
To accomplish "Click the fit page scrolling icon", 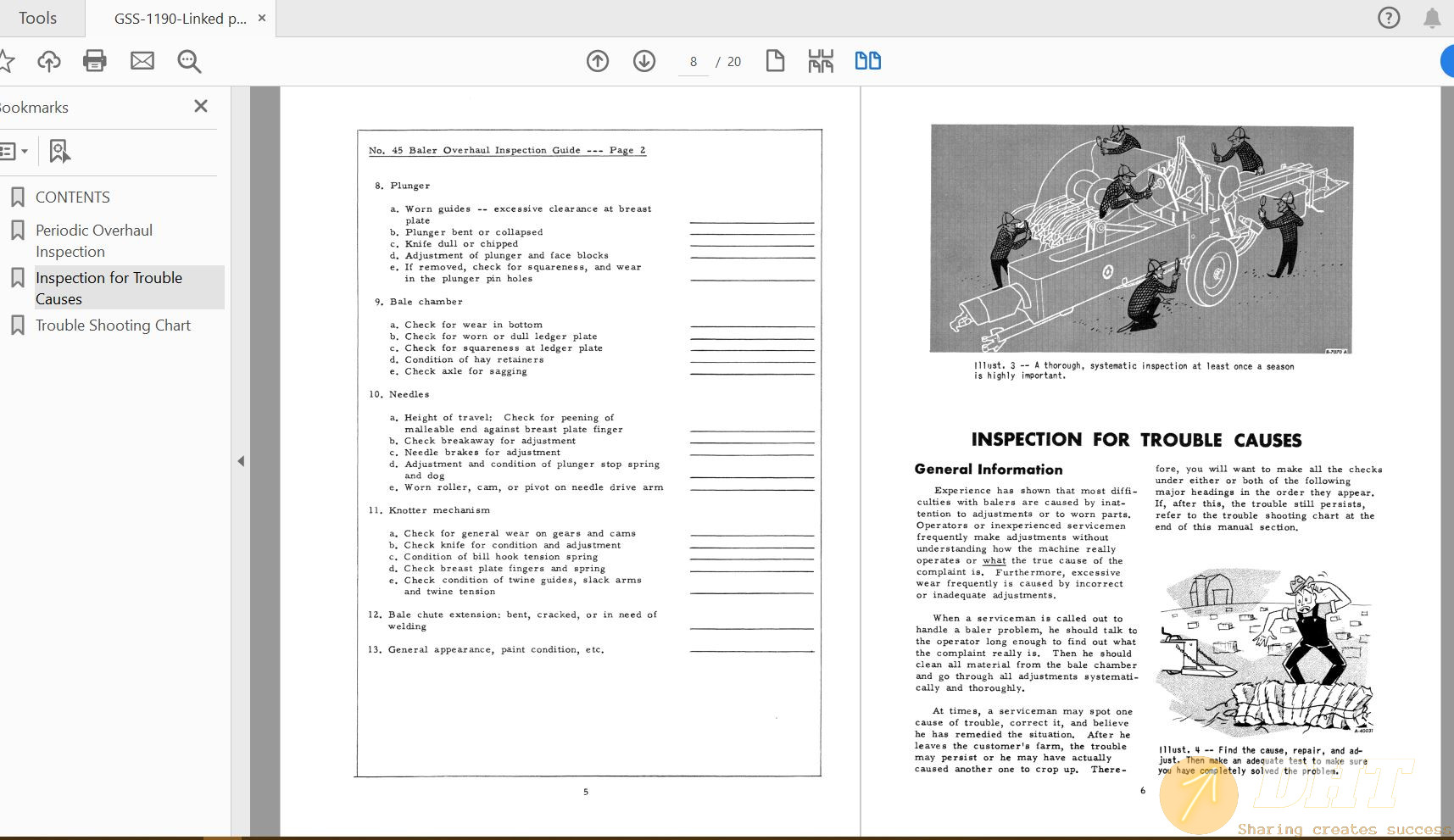I will pos(821,61).
